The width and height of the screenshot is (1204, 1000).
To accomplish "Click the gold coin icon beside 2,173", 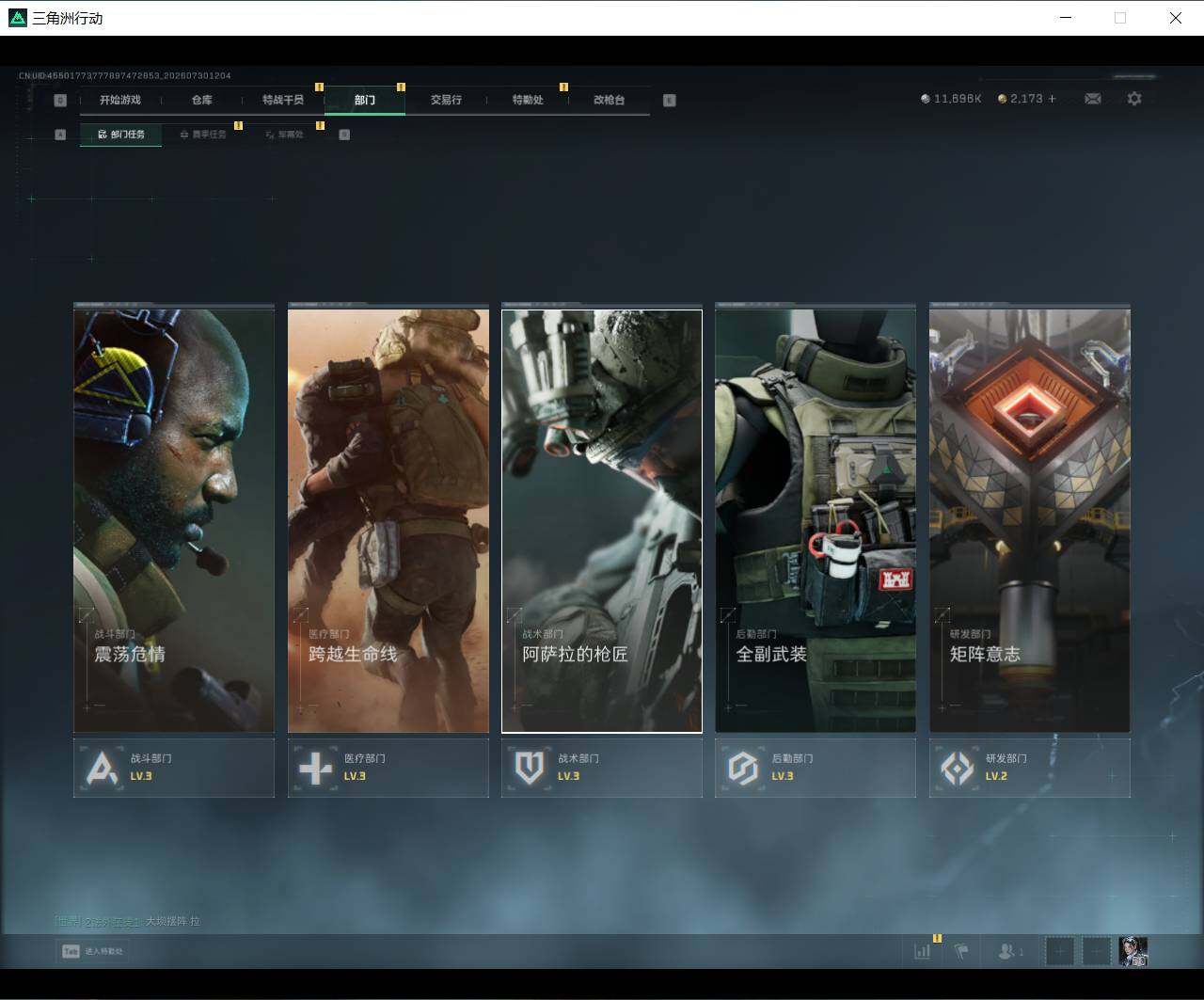I will [1002, 99].
